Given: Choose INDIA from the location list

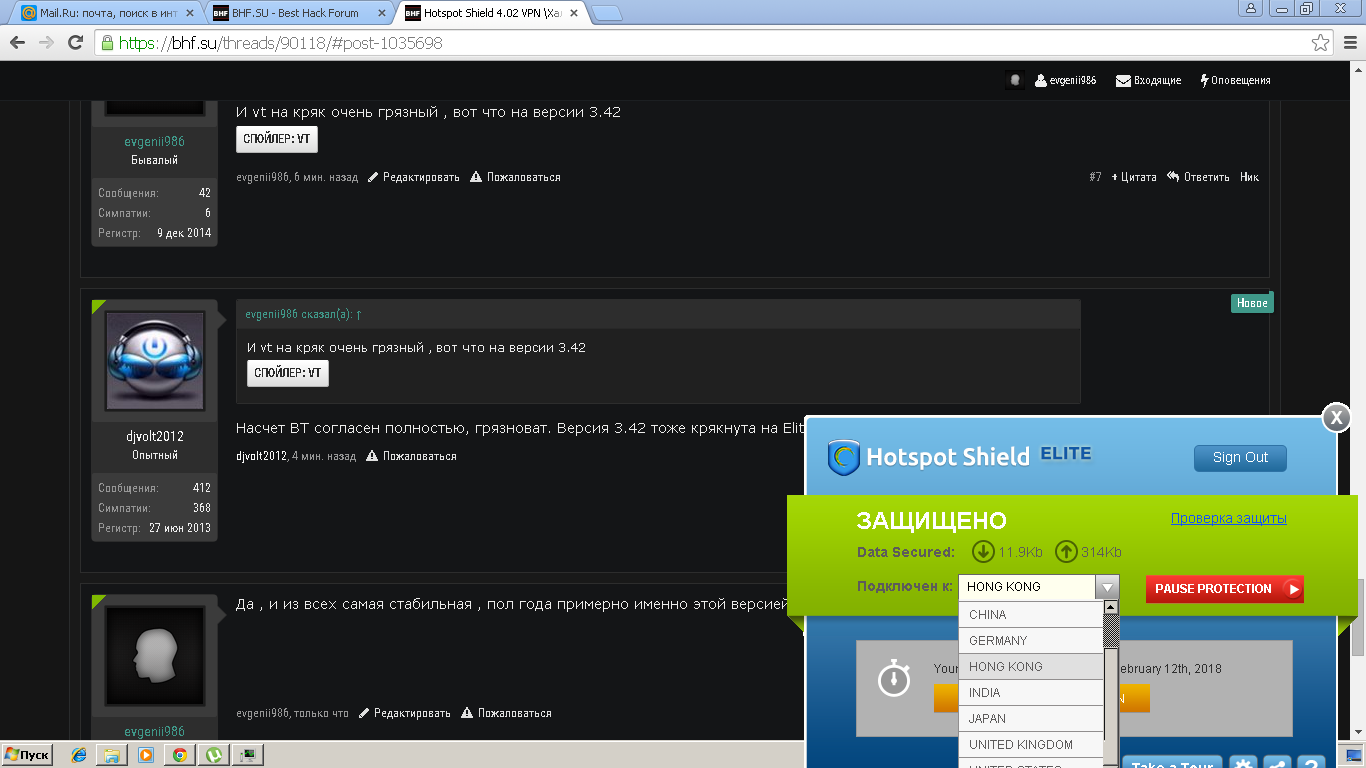Looking at the screenshot, I should tap(1030, 693).
